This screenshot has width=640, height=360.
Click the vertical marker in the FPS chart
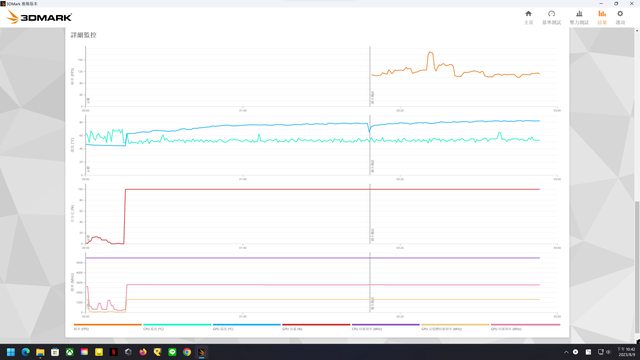click(x=370, y=76)
